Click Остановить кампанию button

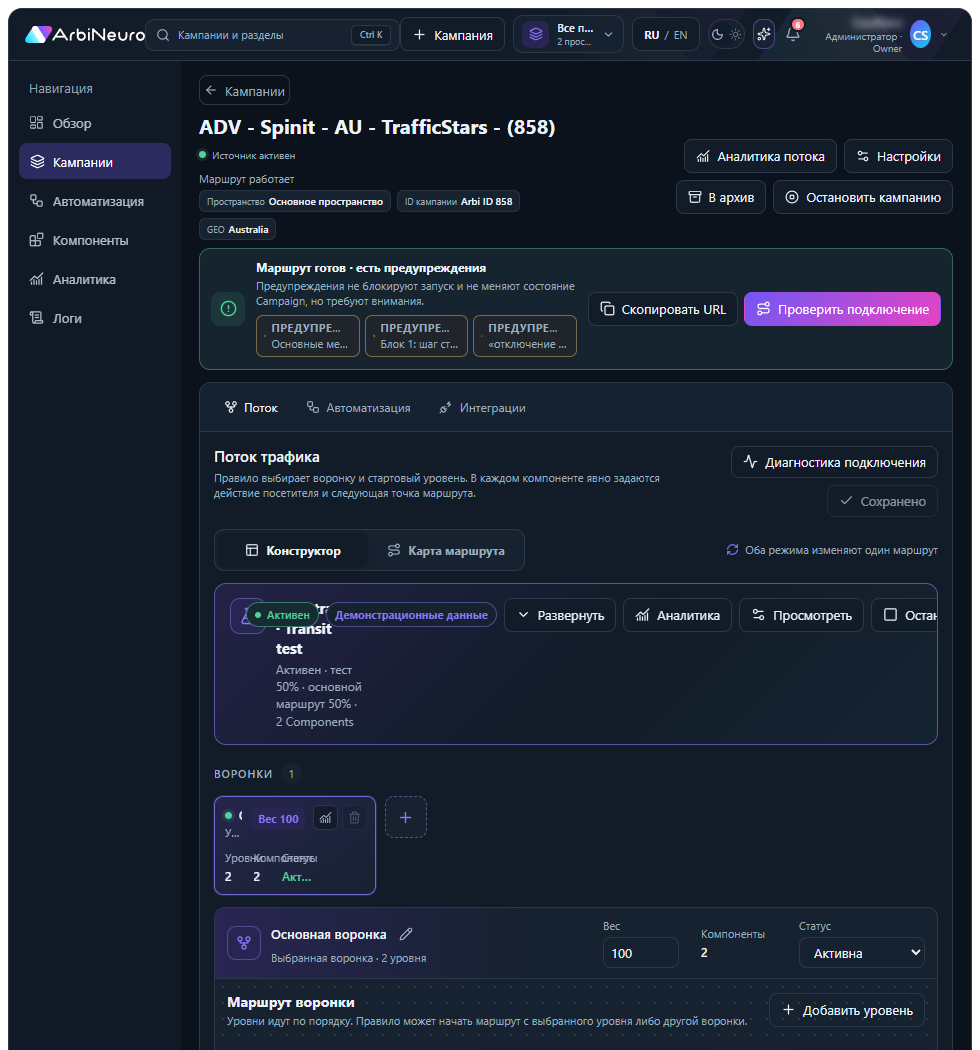coord(862,198)
